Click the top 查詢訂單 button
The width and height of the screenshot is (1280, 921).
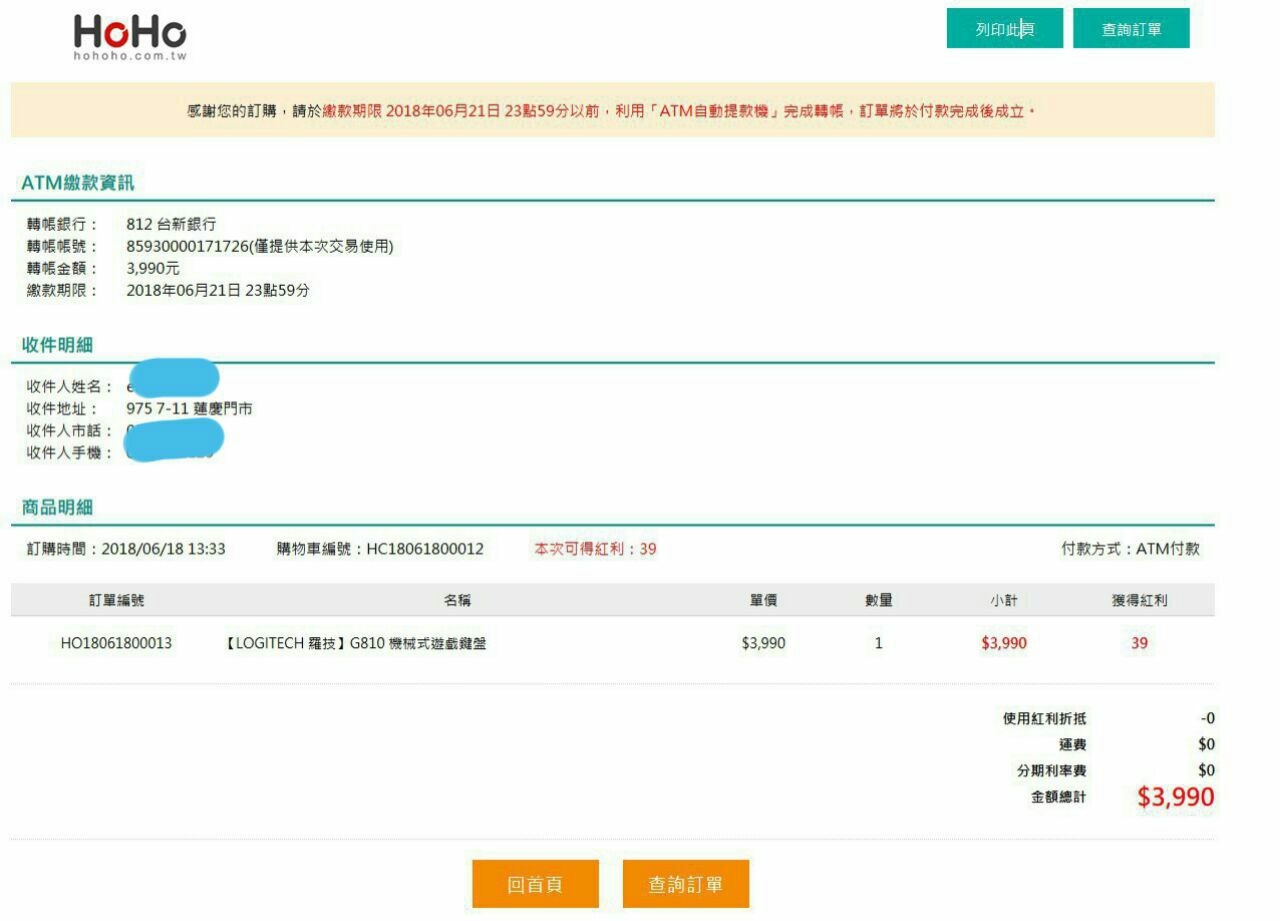1131,29
